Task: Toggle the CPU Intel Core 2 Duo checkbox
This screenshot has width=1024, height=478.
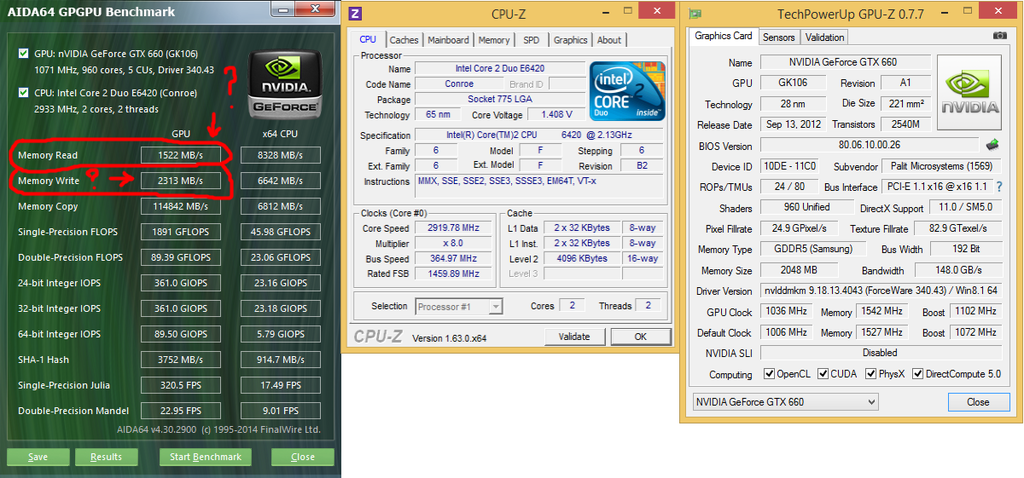Action: pyautogui.click(x=24, y=93)
